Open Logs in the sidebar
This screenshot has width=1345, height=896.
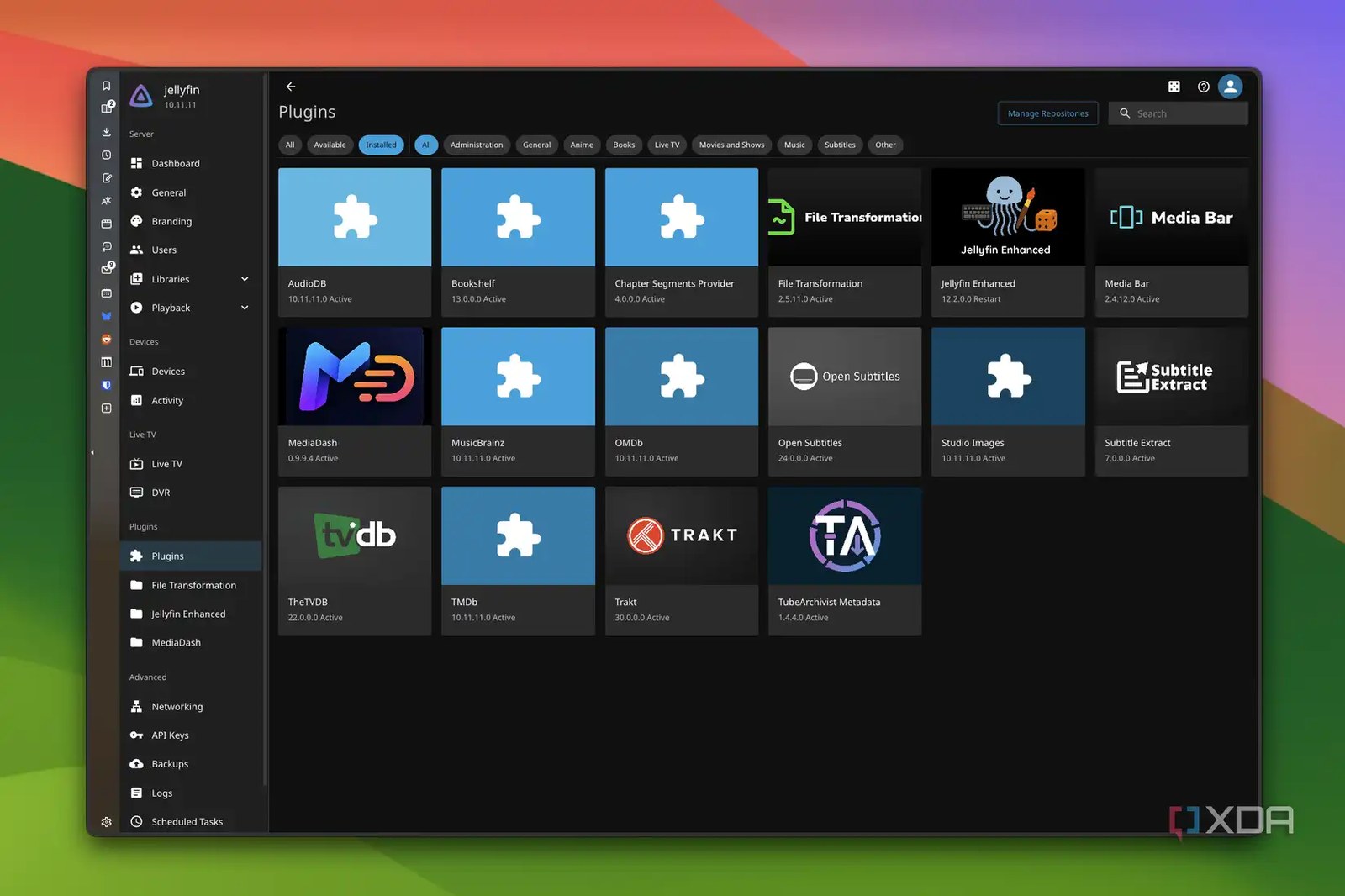[x=191, y=793]
